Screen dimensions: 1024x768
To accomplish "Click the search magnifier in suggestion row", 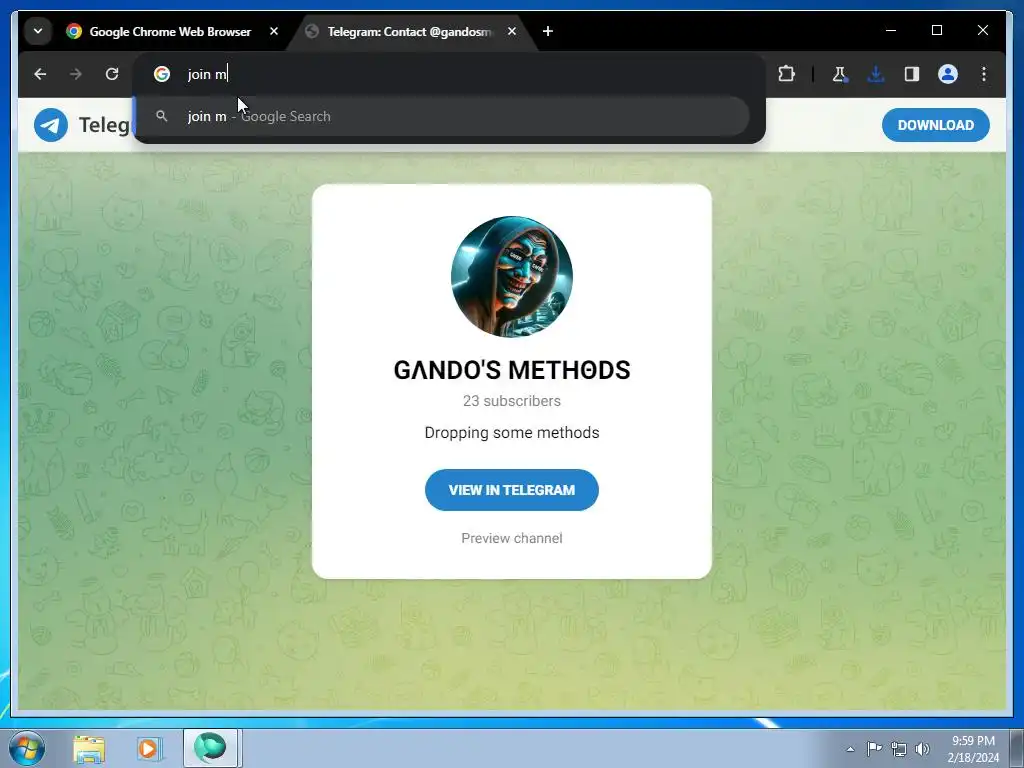I will click(162, 116).
